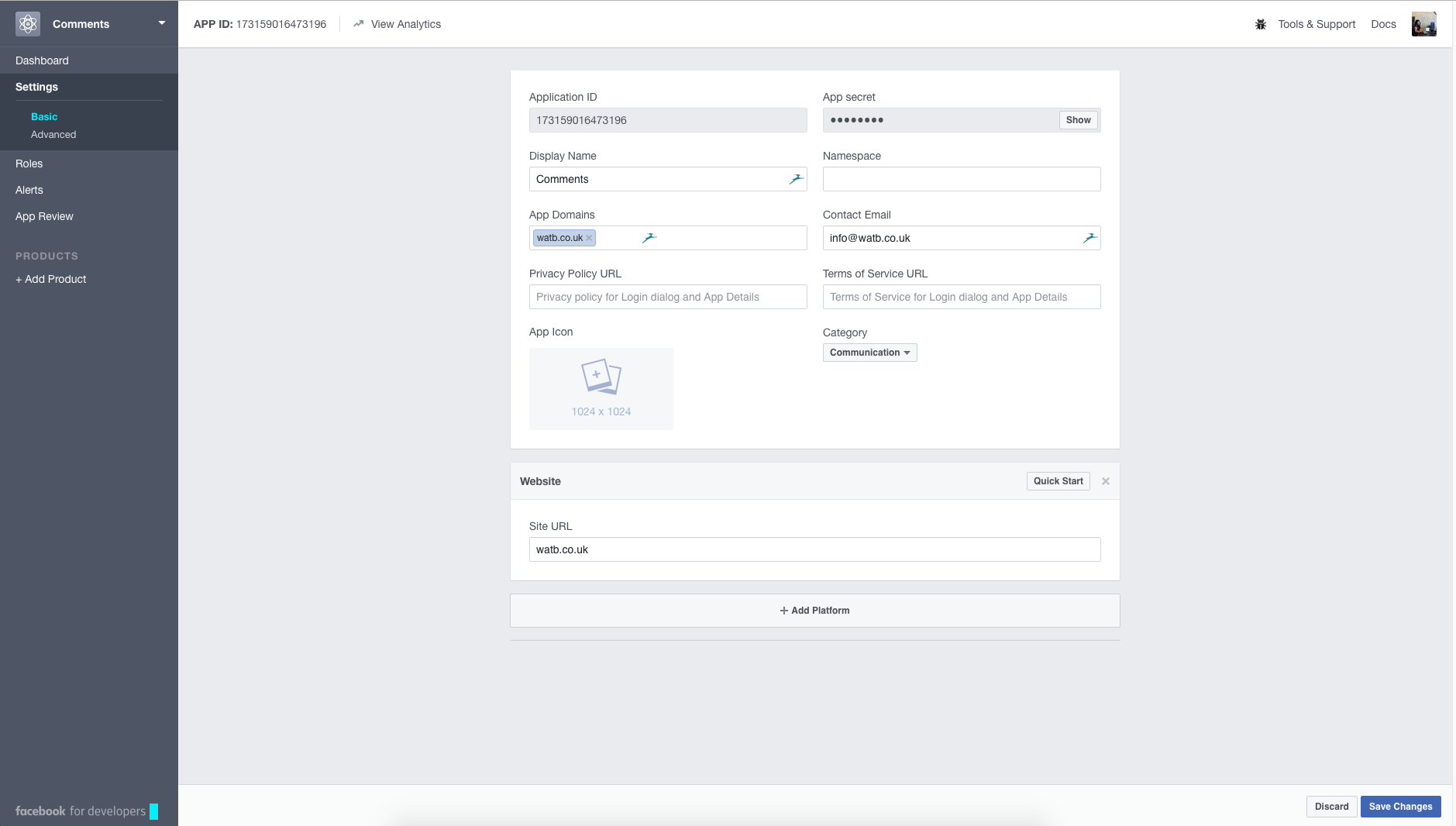Open Docs from the top navigation
The height and width of the screenshot is (826, 1456).
pyautogui.click(x=1383, y=24)
